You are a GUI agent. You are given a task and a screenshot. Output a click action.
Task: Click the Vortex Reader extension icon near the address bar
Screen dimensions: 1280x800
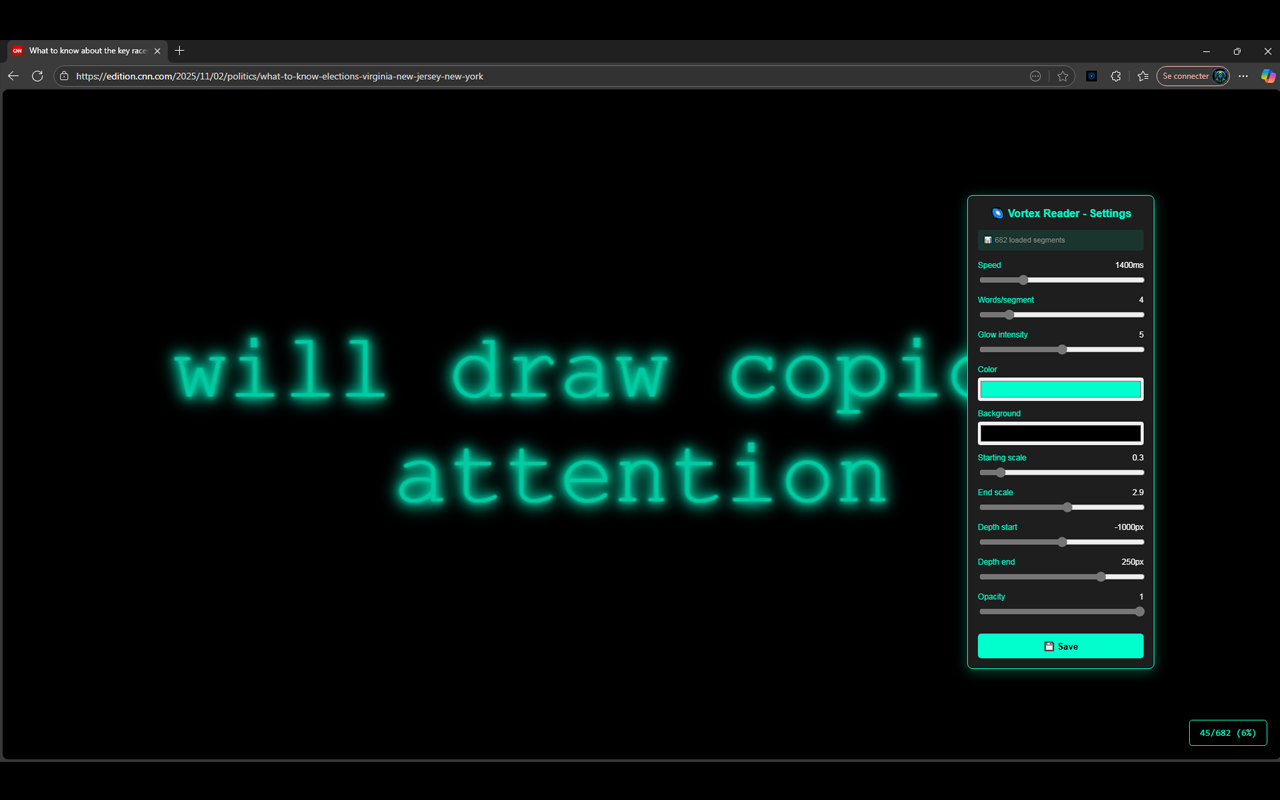[x=1091, y=76]
